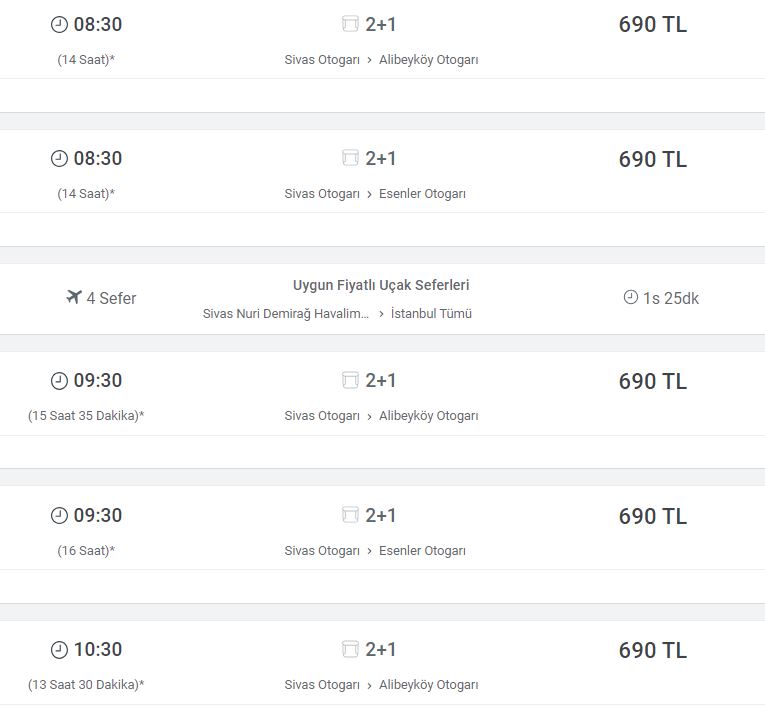Click airplane icon beside 4 Sefer
This screenshot has width=765, height=713.
(73, 297)
